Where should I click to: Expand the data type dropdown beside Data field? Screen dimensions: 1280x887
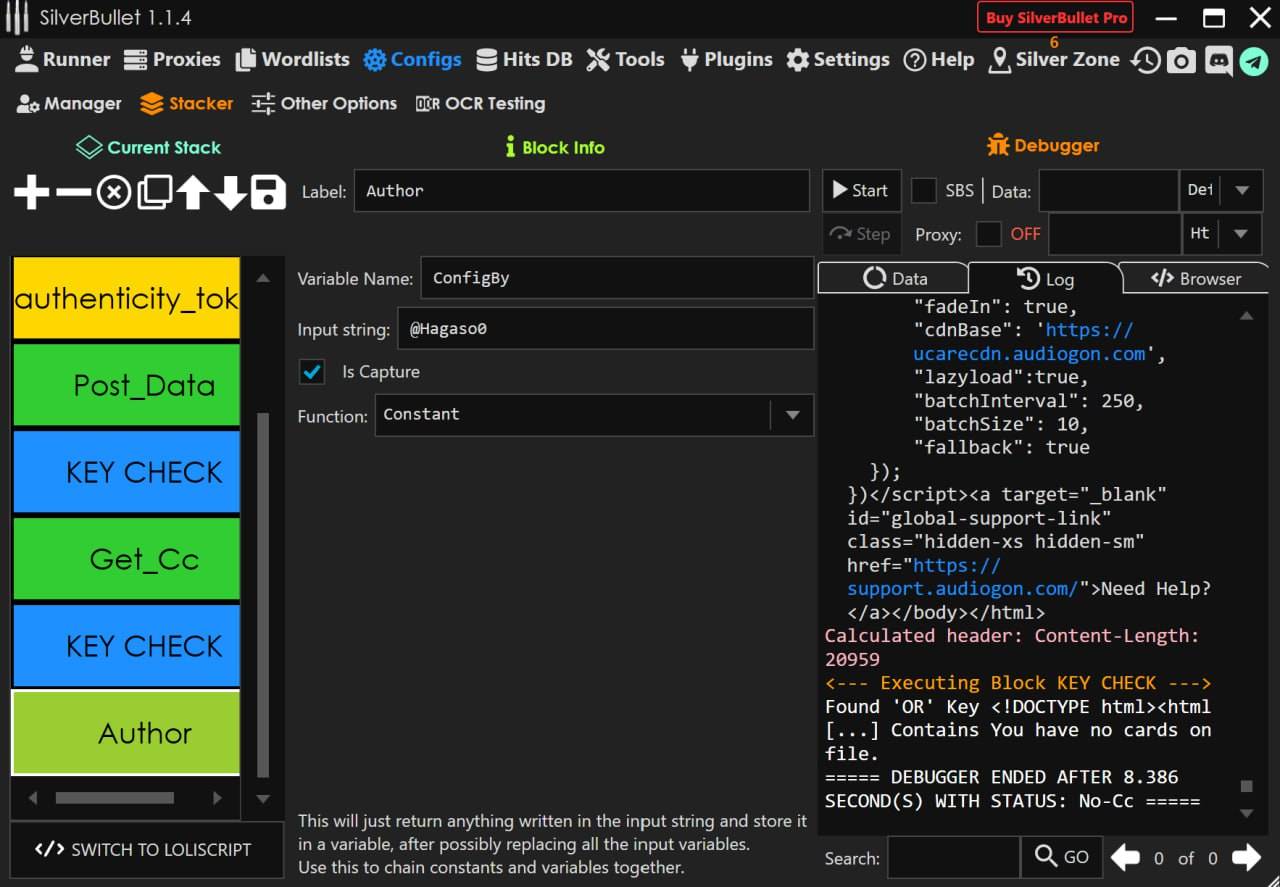tap(1241, 190)
